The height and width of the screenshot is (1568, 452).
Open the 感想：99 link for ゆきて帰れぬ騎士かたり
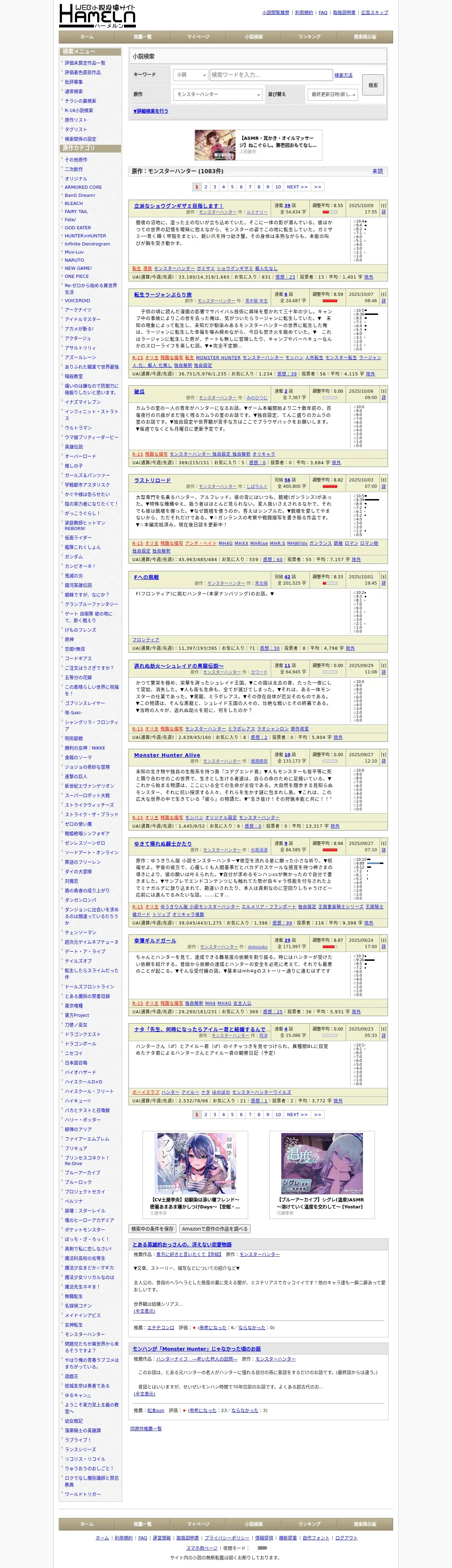(283, 923)
